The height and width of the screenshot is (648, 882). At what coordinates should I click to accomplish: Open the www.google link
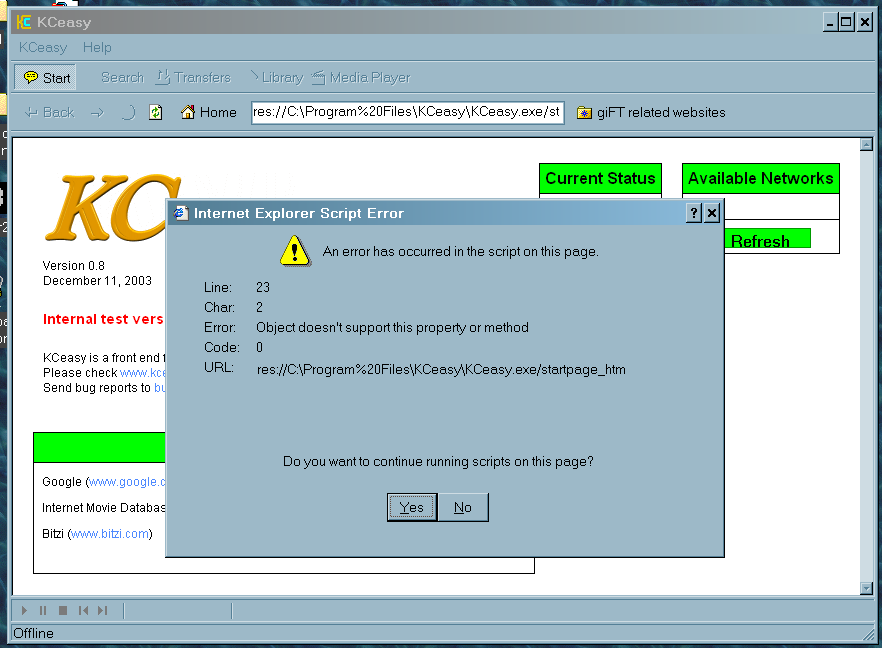tap(127, 482)
